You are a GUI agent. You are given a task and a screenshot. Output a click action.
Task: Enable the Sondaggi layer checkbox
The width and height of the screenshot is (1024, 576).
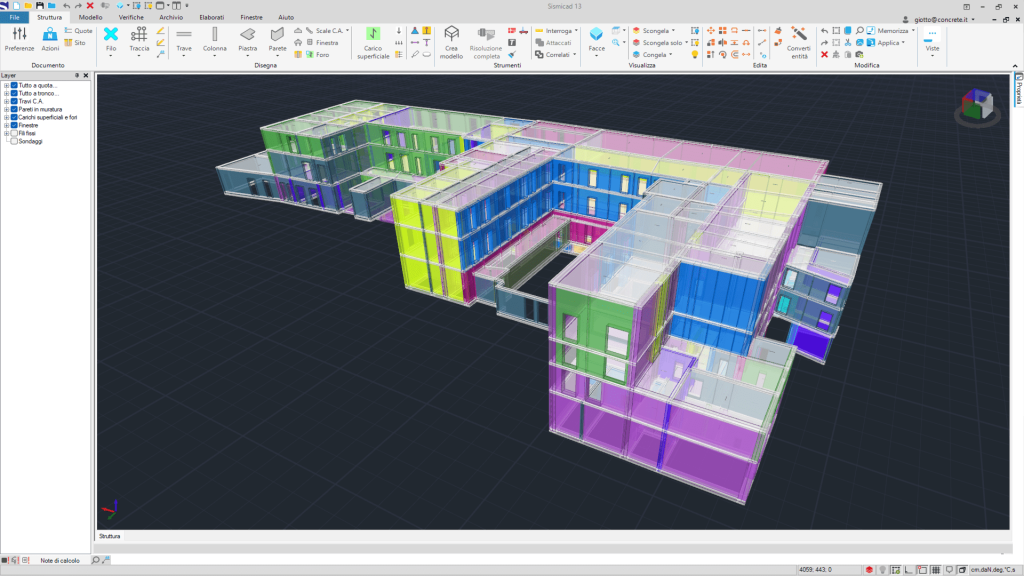(x=14, y=141)
